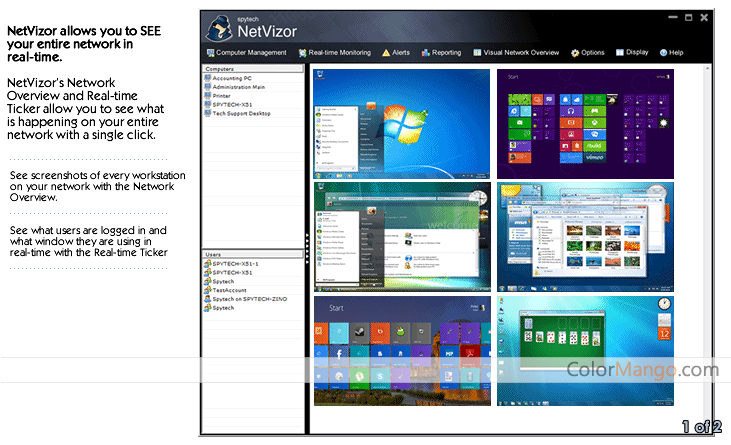Open the Alerts menu
Viewport: 731px width, 445px height.
(396, 53)
